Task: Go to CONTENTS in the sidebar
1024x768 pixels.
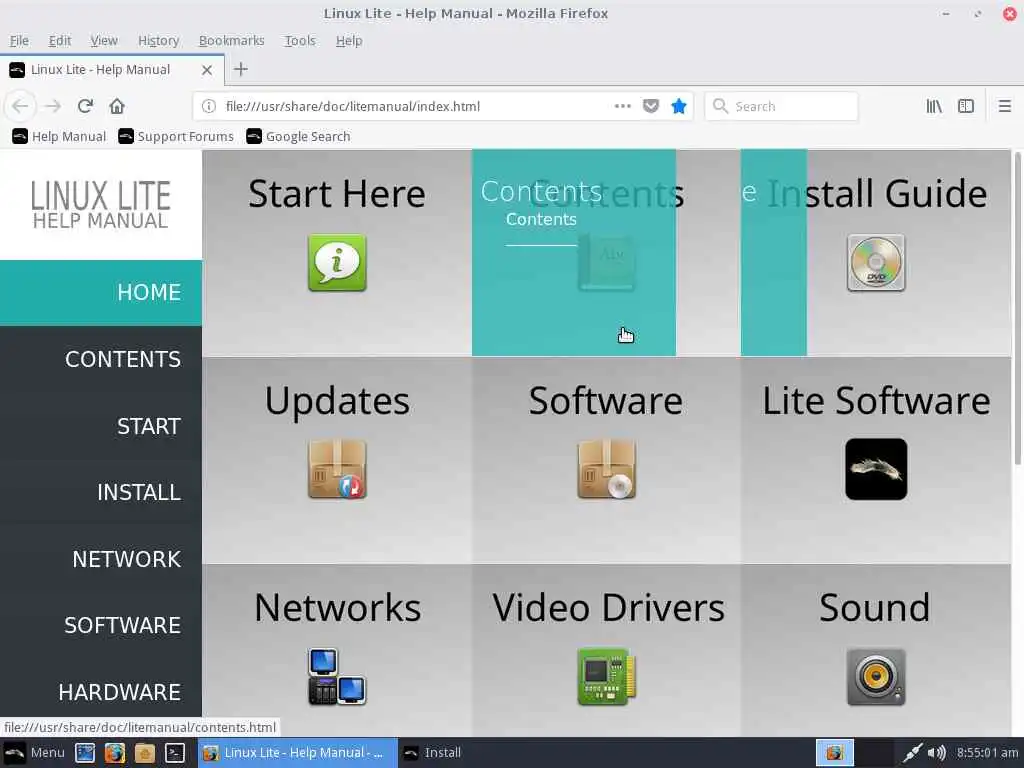Action: (x=101, y=359)
